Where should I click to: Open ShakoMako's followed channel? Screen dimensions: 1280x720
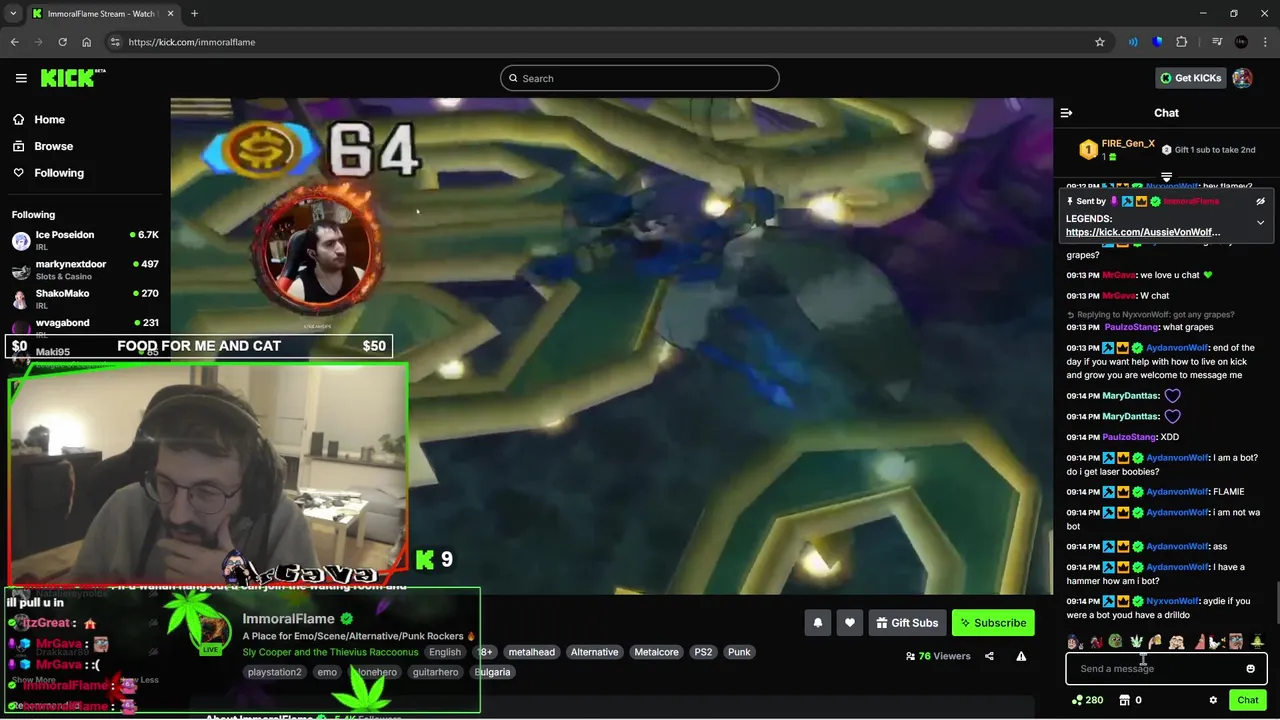[85, 299]
